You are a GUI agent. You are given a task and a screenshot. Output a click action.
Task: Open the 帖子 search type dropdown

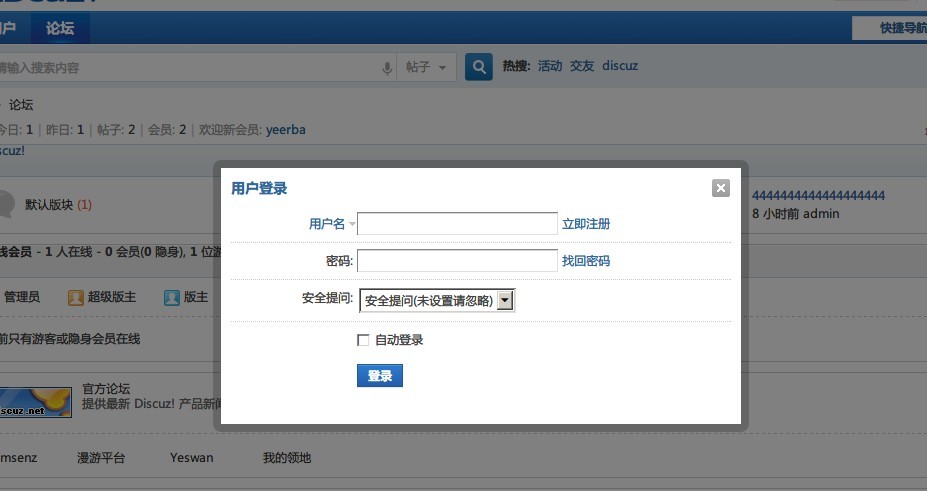(x=426, y=67)
